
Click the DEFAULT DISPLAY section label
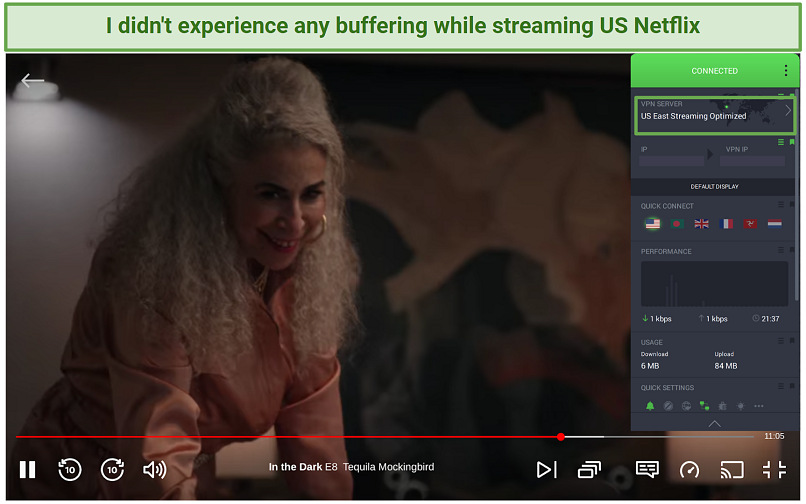[715, 186]
